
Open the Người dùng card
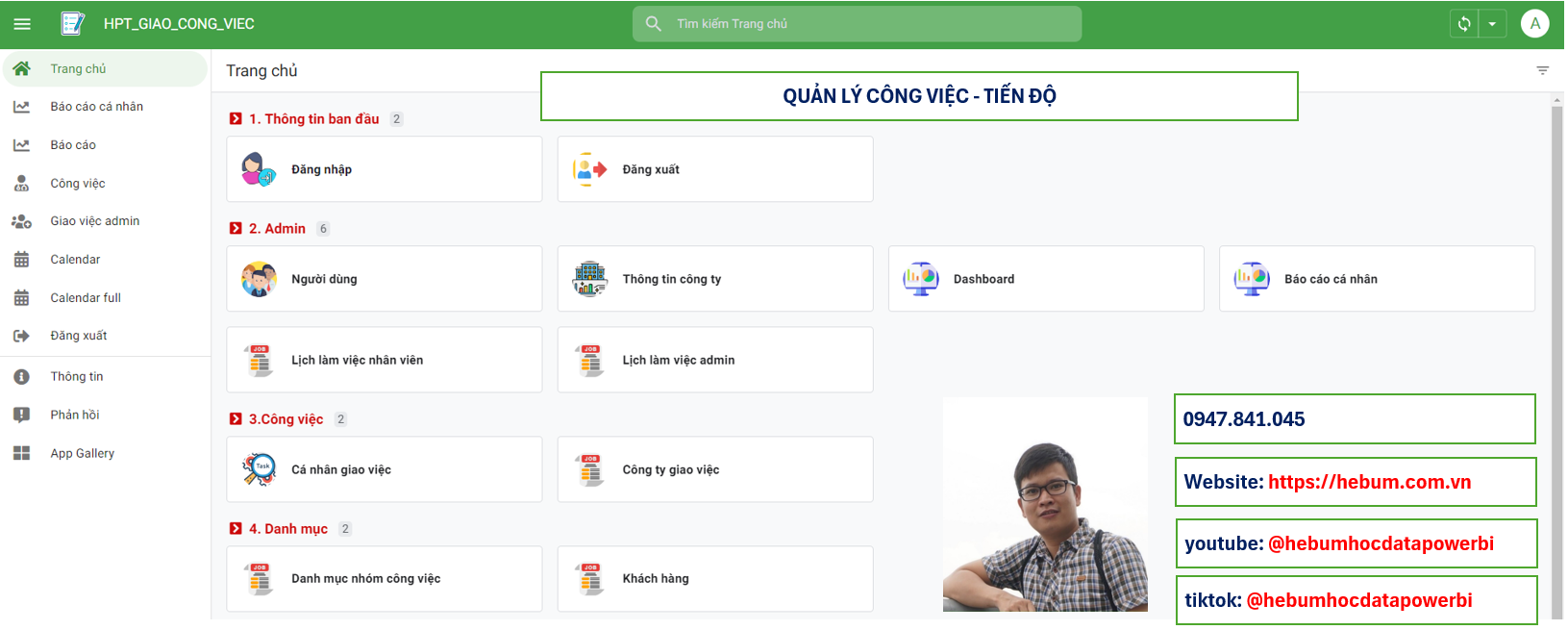[x=384, y=279]
